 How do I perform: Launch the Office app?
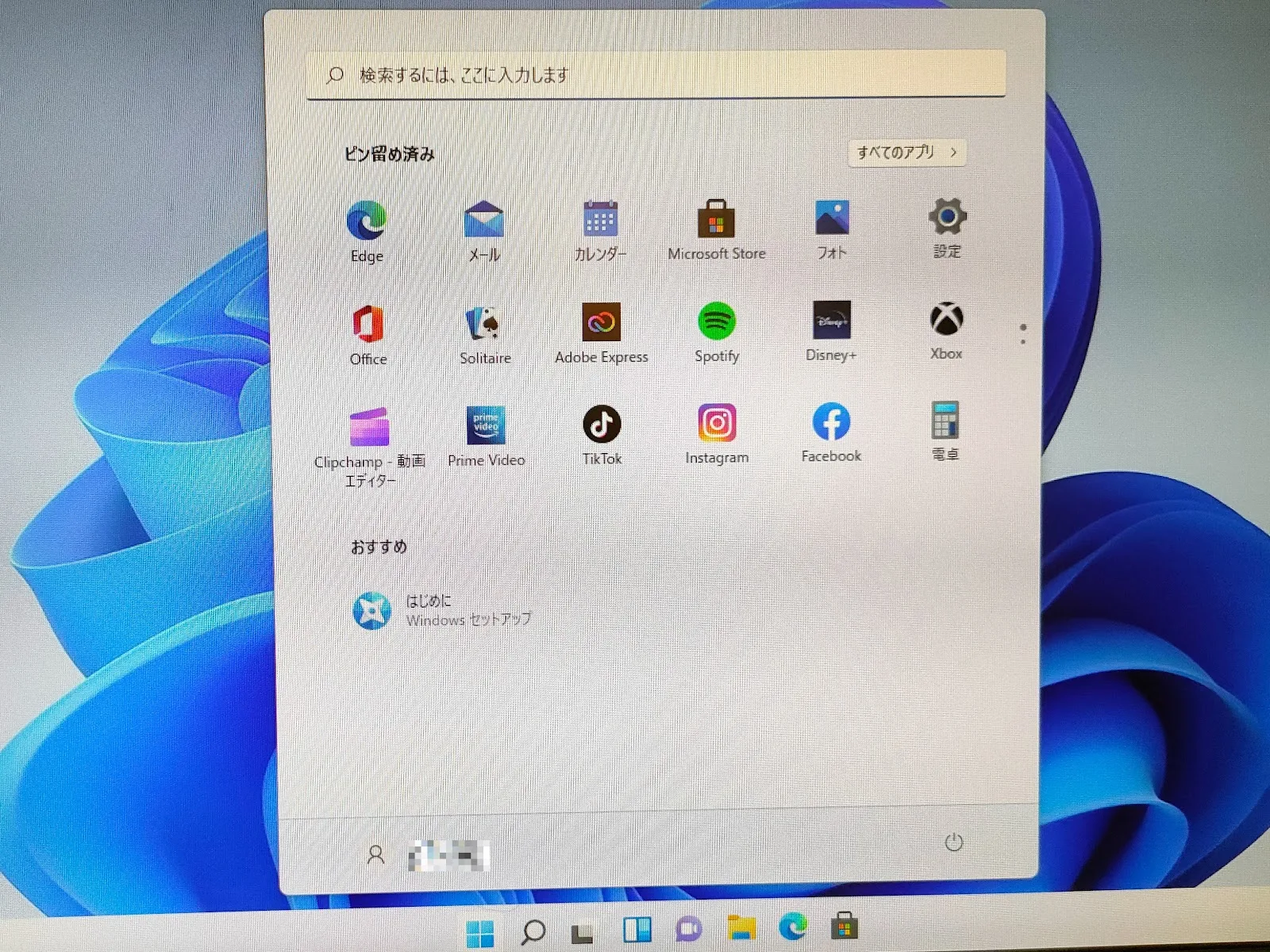[368, 334]
